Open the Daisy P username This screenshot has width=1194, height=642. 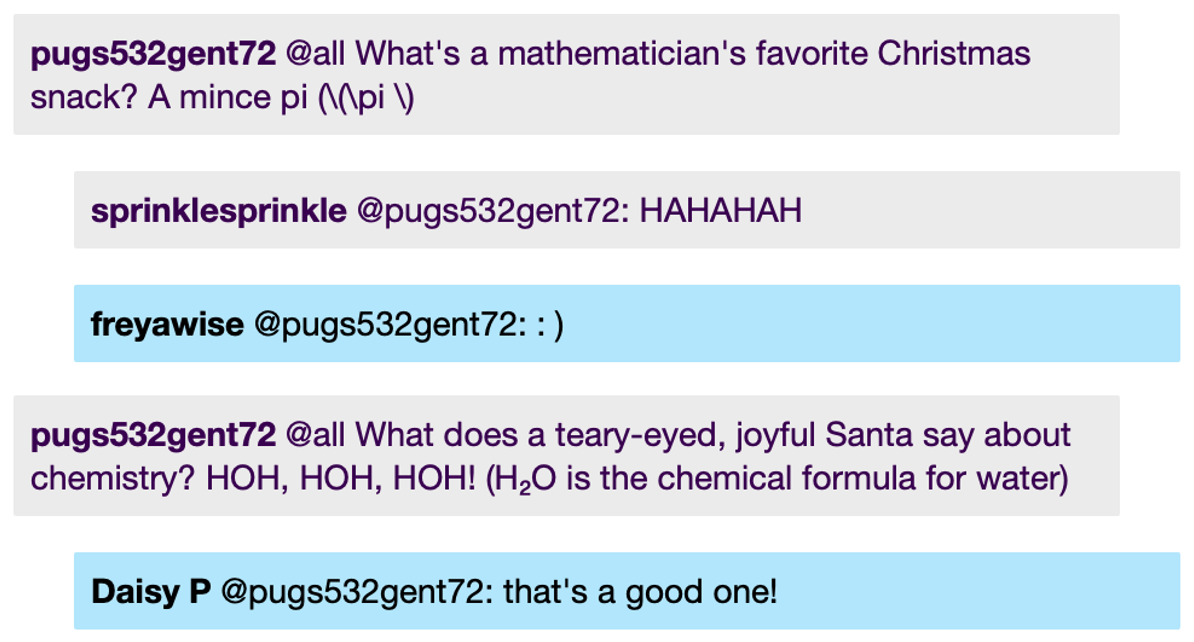coord(151,592)
